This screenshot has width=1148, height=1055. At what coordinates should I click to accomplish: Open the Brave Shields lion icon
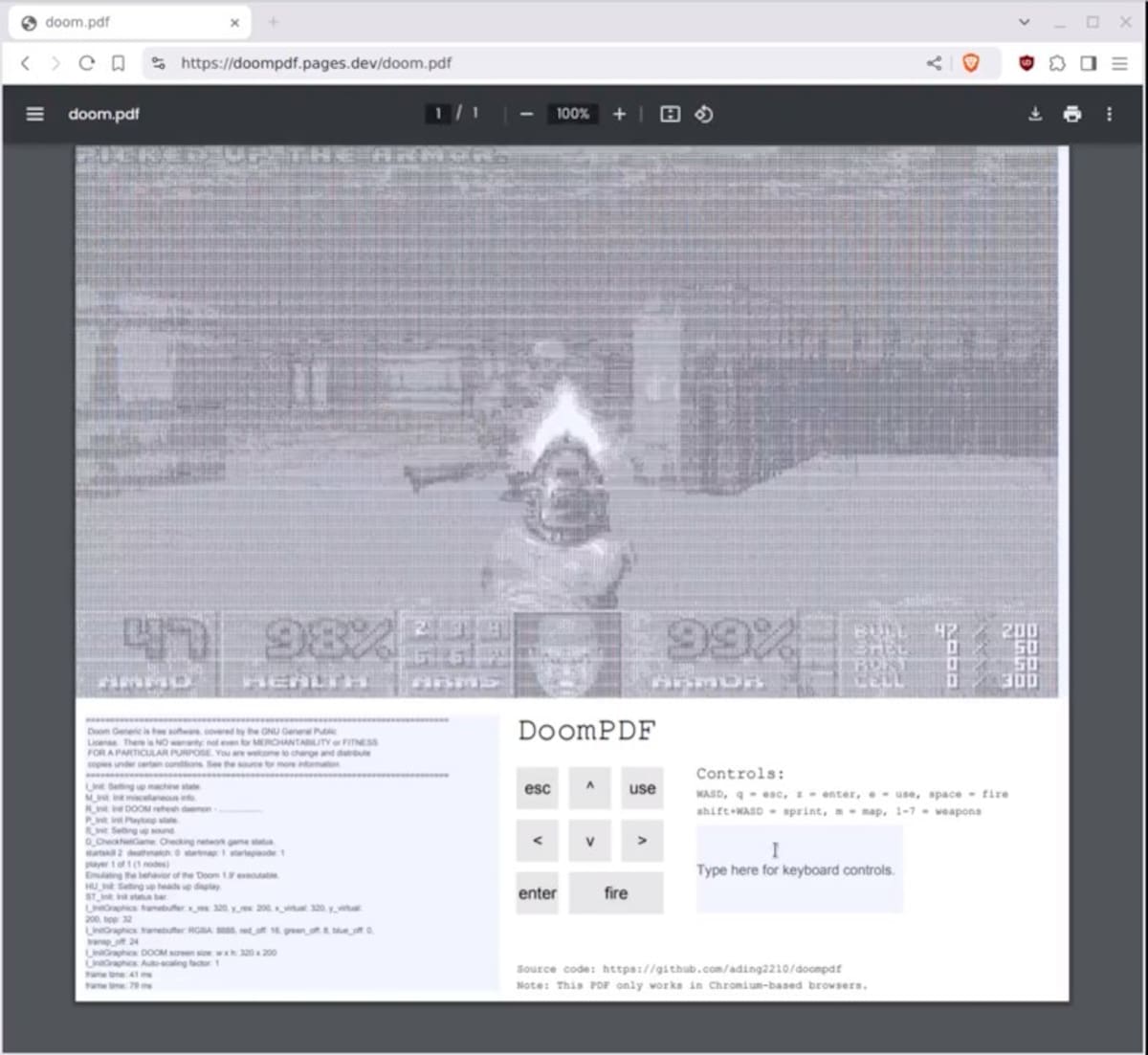point(971,63)
